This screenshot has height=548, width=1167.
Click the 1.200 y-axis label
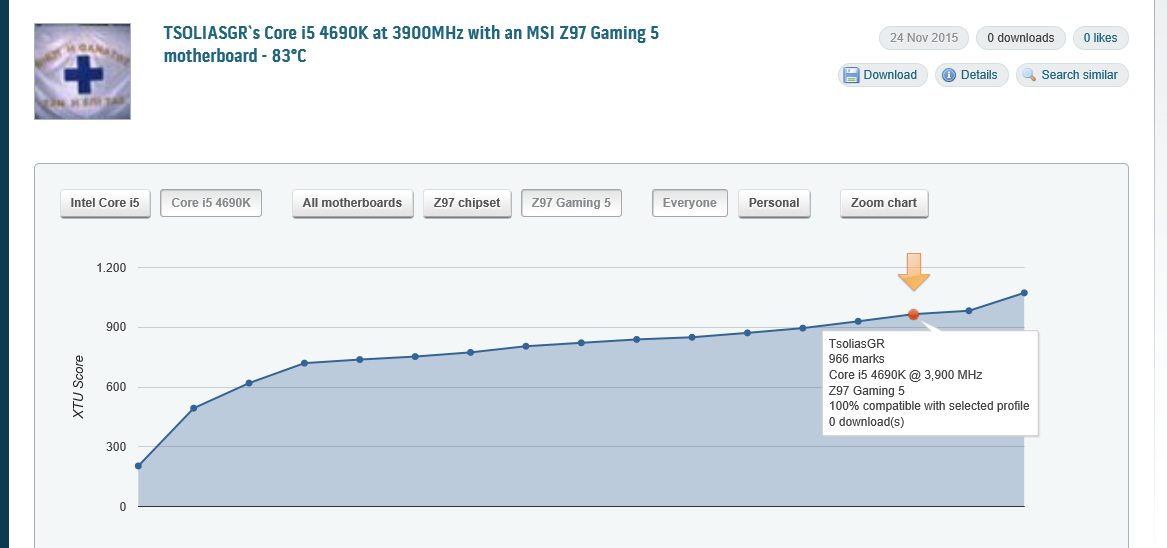111,267
